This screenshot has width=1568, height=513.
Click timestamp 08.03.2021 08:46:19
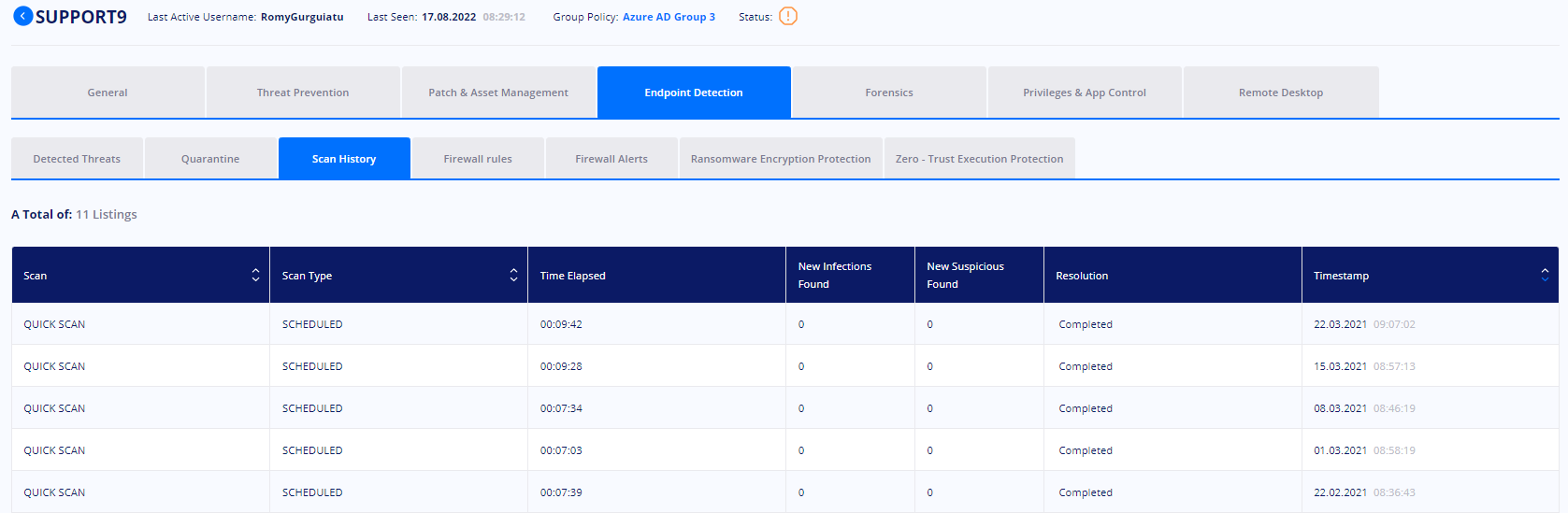pos(1364,408)
